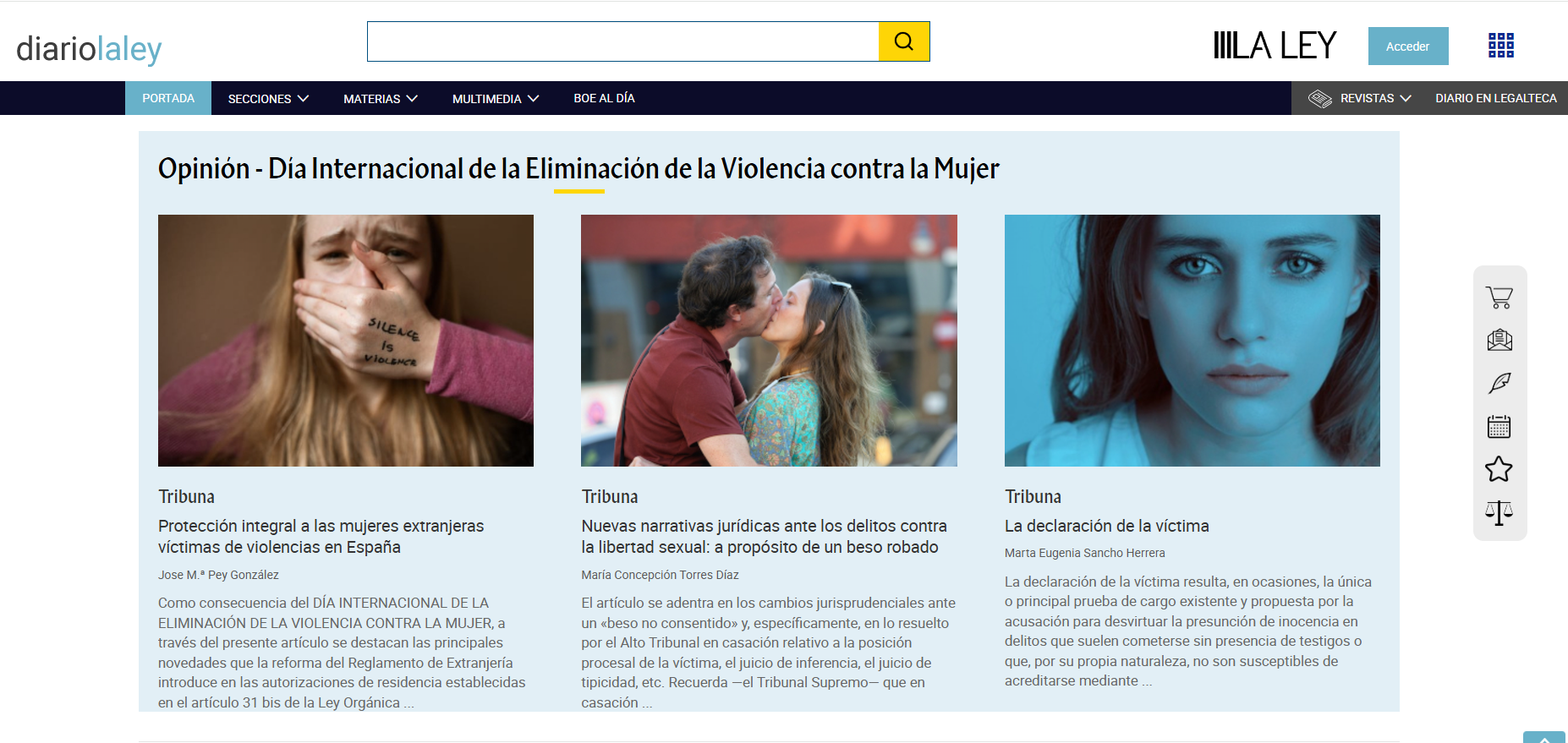The width and height of the screenshot is (1568, 743).
Task: Go to the Portada tab
Action: click(x=168, y=99)
